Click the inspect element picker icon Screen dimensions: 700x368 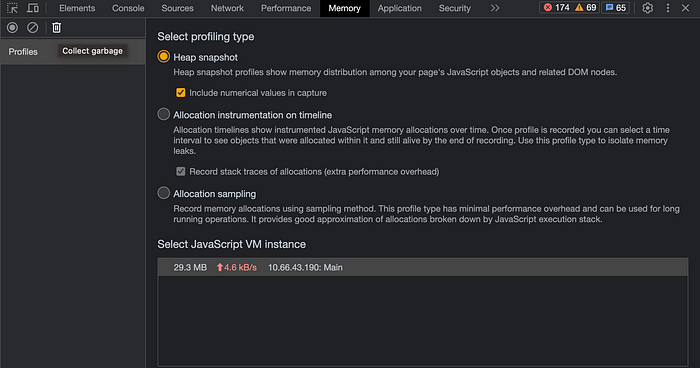click(x=12, y=8)
